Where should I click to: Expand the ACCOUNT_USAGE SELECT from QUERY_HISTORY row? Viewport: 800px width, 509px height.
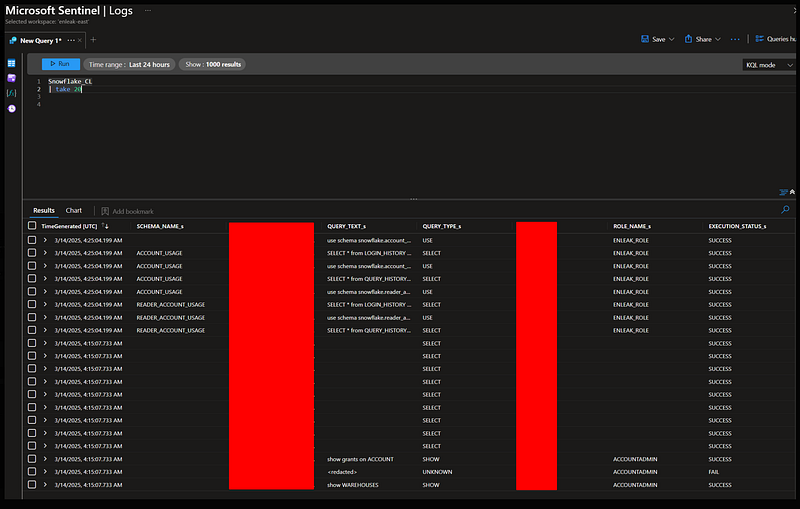point(45,278)
